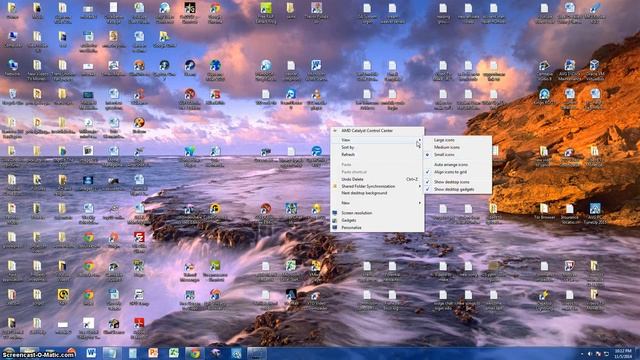Viewport: 640px width, 360px height.
Task: Open AMD Catalyst Control Center entry
Action: (377, 131)
